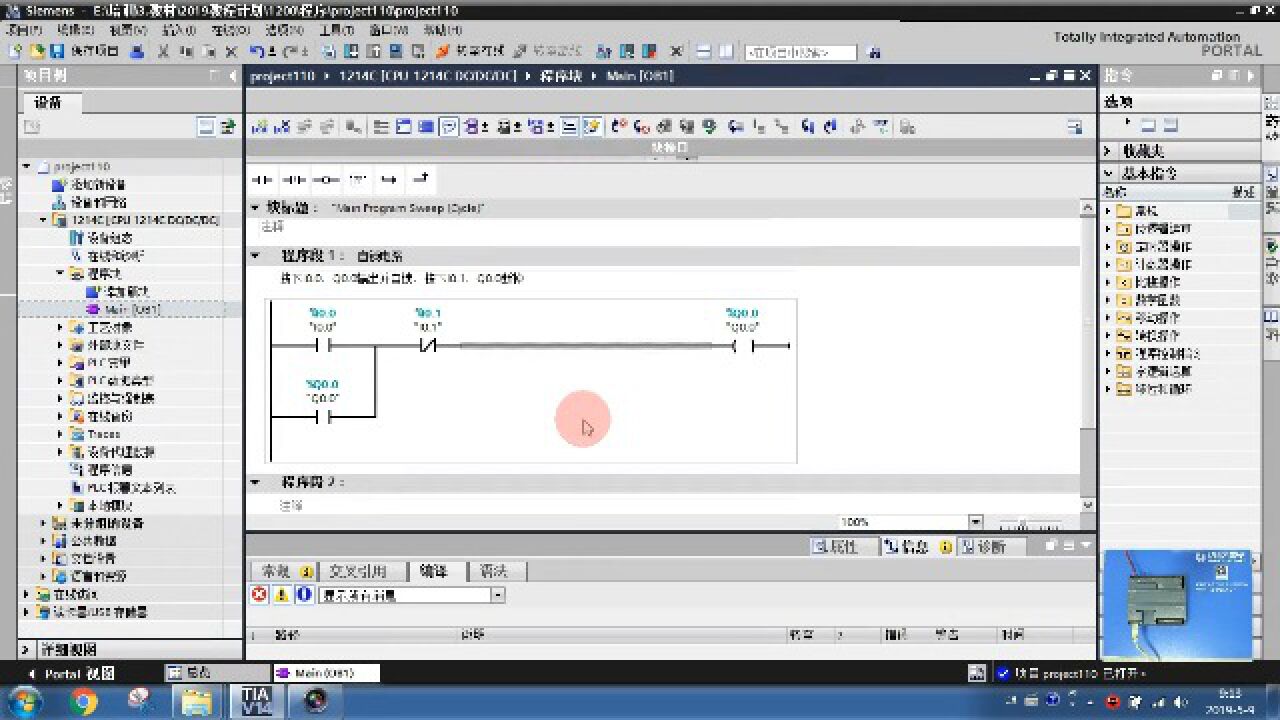Click the save project icon
Screen dimensions: 1280x720
pyautogui.click(x=57, y=52)
